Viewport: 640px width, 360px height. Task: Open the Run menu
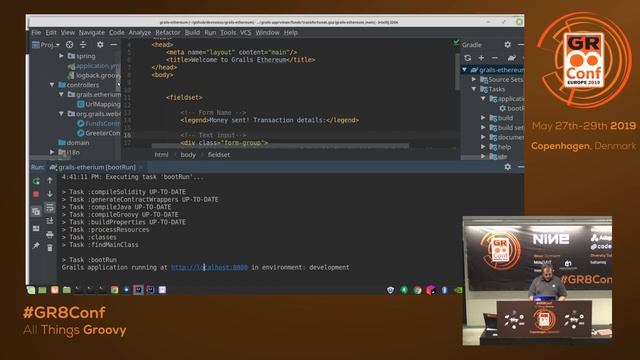pos(210,32)
